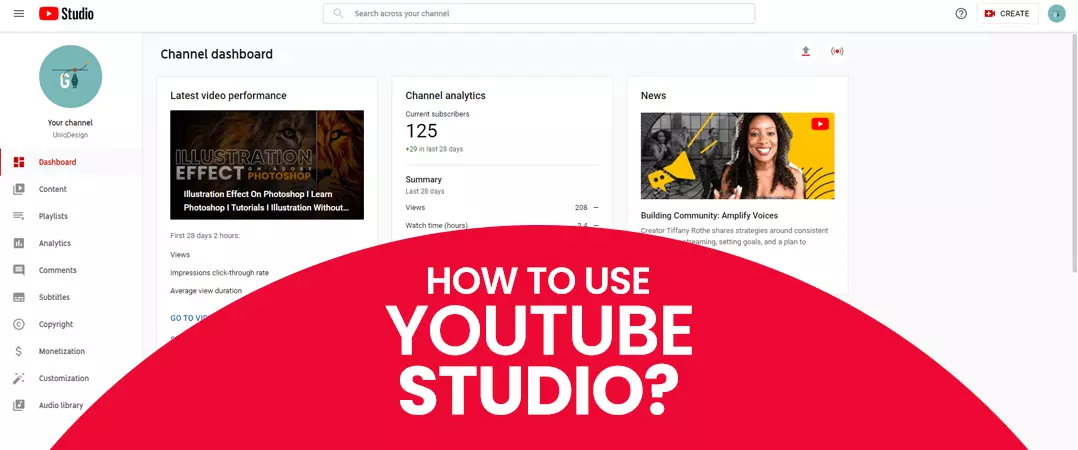This screenshot has height=450, width=1078.
Task: Click the UniqDesign channel name
Action: tap(70, 135)
